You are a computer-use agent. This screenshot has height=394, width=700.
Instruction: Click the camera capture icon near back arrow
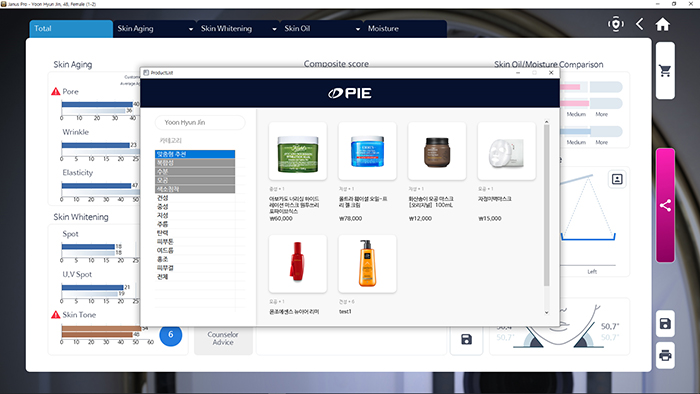tap(616, 24)
